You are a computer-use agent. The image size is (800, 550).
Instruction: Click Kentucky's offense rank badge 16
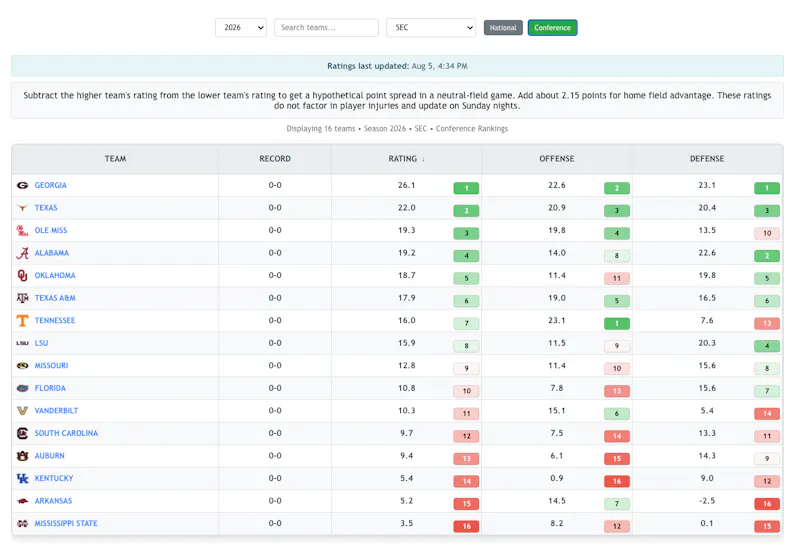coord(617,481)
